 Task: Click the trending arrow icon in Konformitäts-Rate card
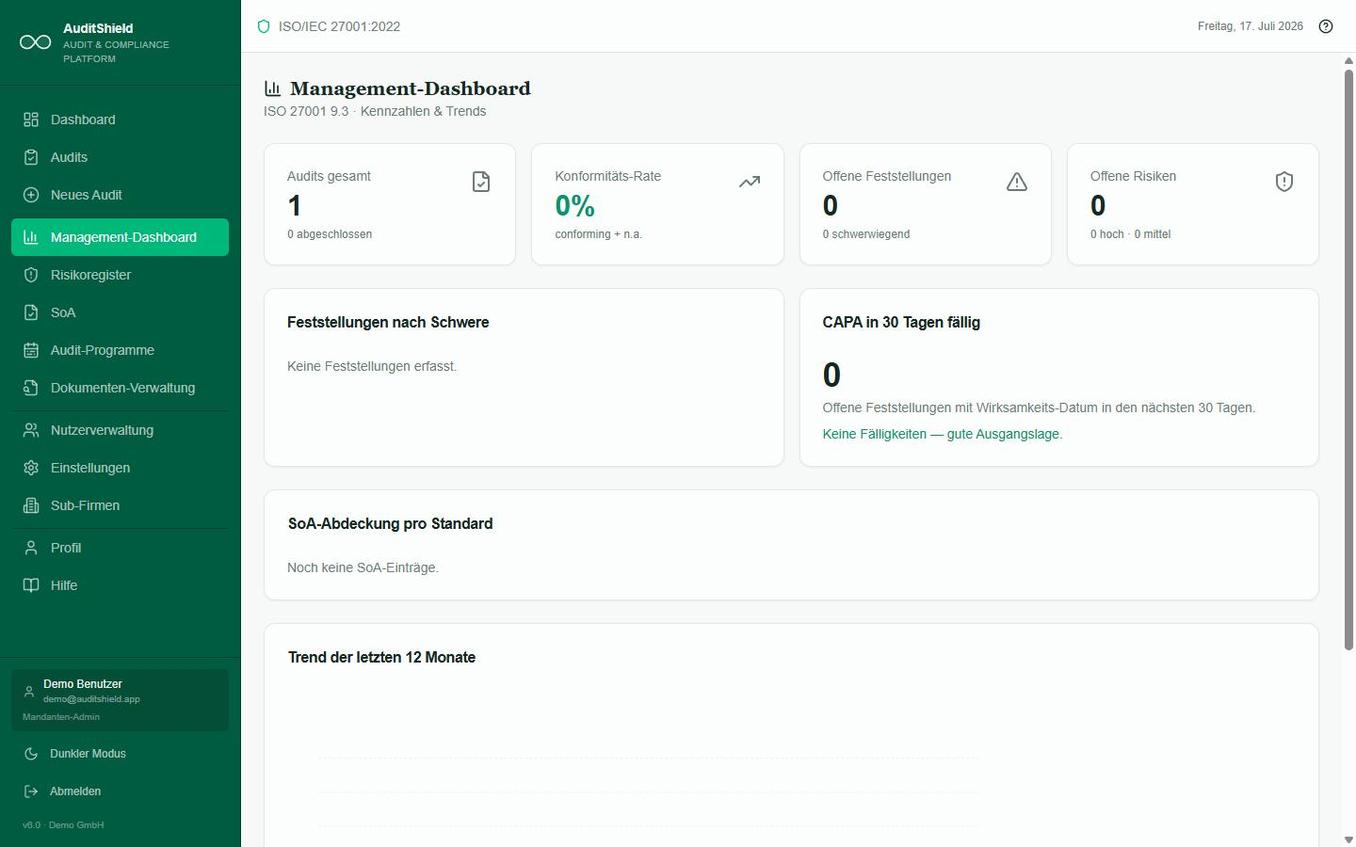(x=749, y=181)
